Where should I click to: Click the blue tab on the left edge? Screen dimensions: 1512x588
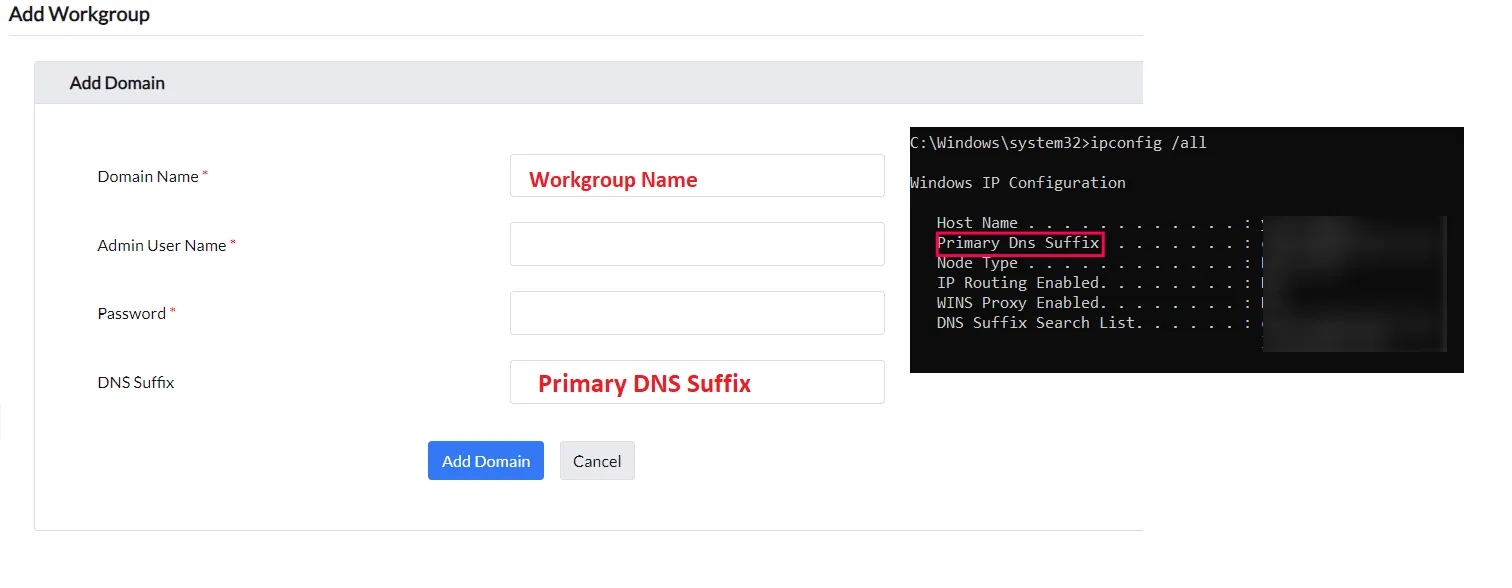tap(2, 422)
